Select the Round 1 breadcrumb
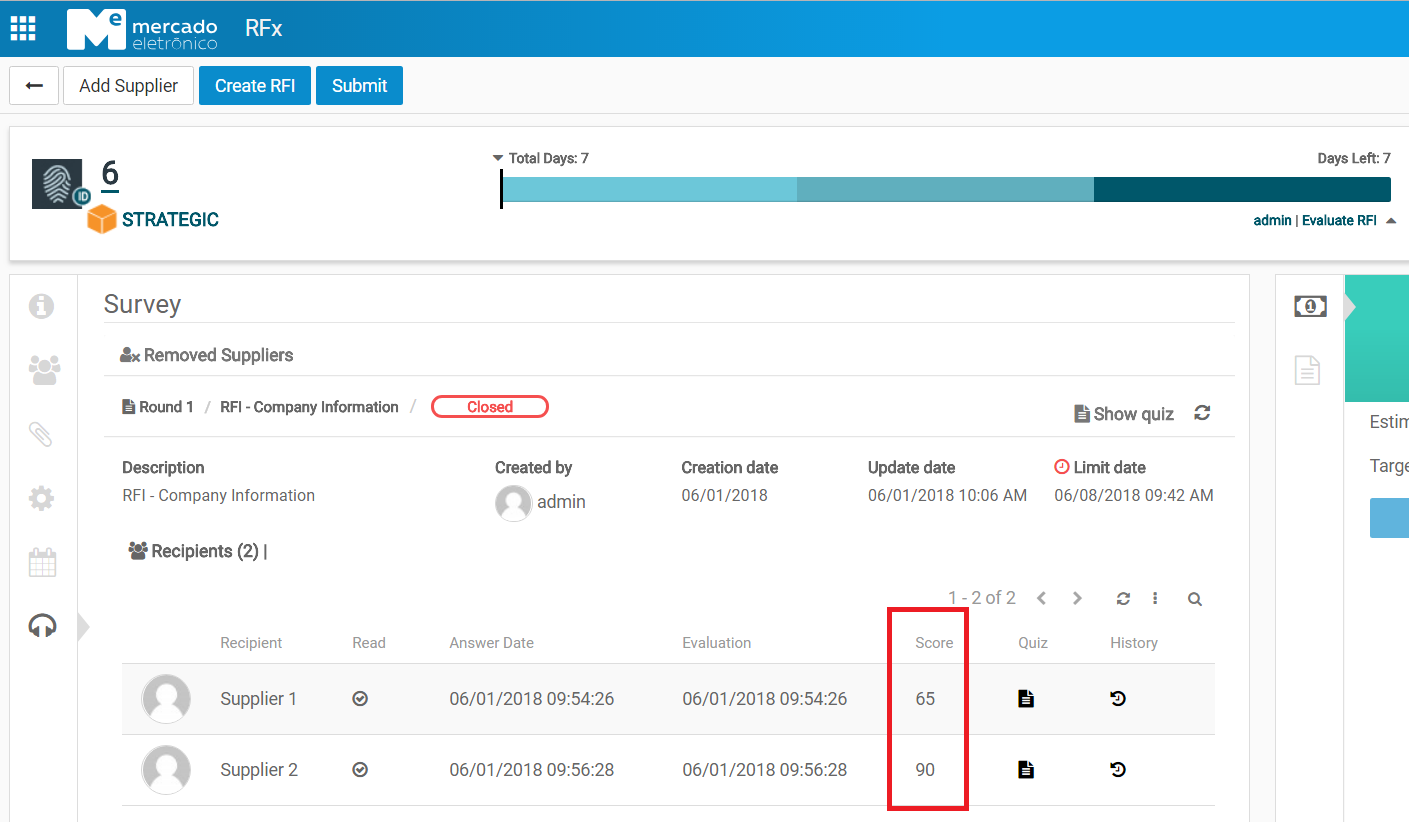 click(x=158, y=407)
